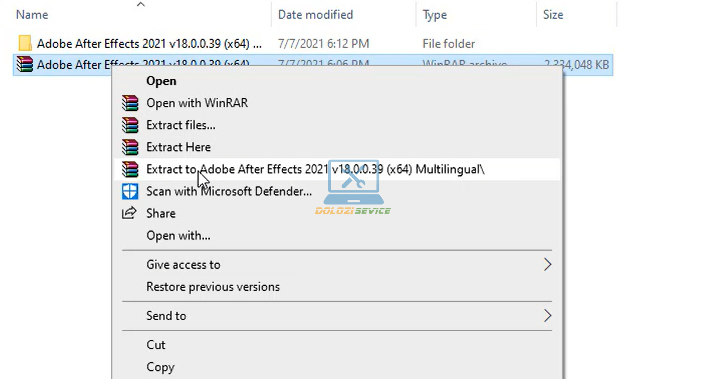Sort by the Name column header
Screen dimensions: 707x379
pos(32,15)
